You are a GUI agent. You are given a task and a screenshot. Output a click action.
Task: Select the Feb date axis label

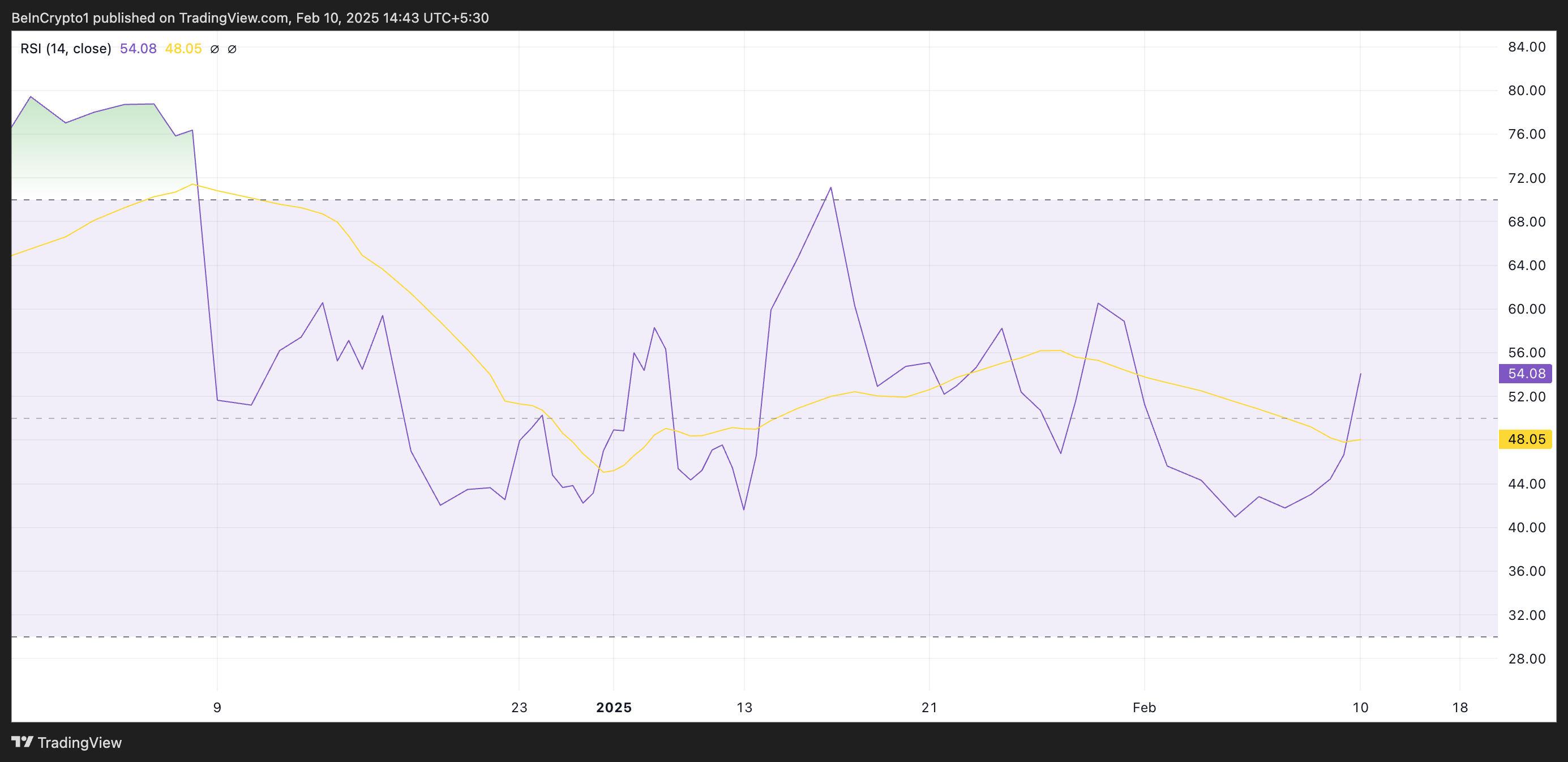click(1144, 707)
